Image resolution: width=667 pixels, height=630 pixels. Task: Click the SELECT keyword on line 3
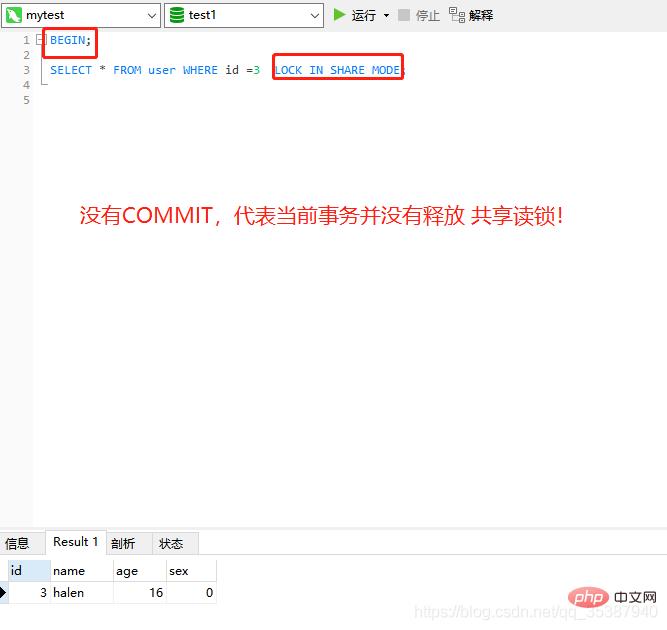71,70
